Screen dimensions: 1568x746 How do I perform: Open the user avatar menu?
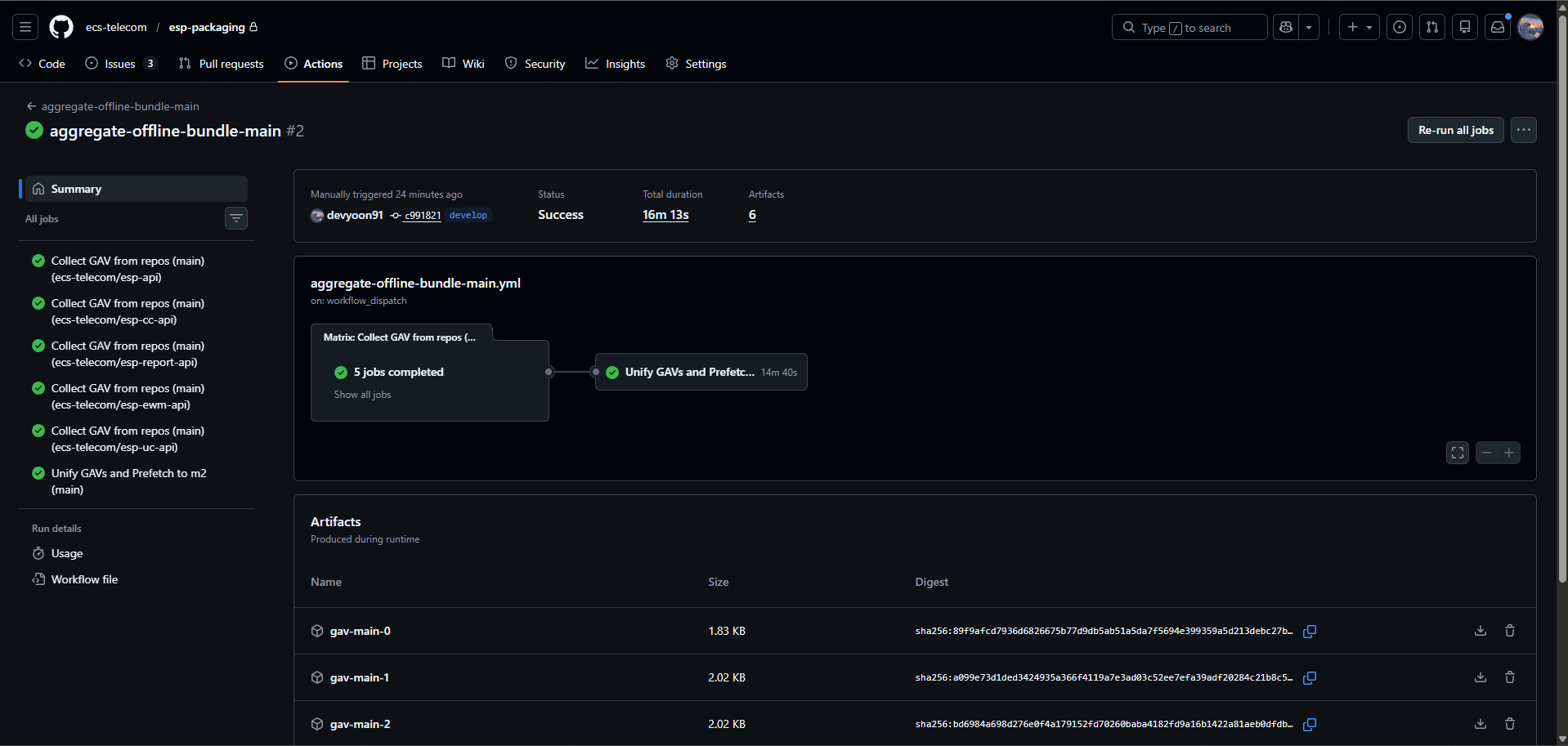[x=1530, y=27]
